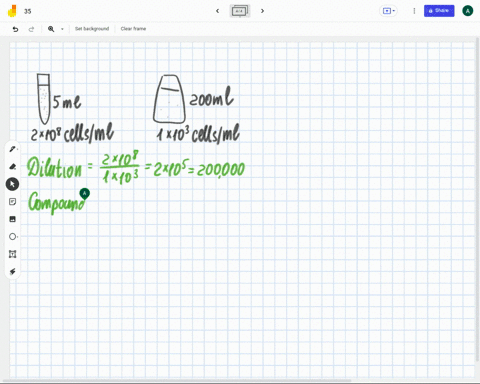
Task: Click the '1×10³ cells/ml' label
Action: (x=198, y=134)
